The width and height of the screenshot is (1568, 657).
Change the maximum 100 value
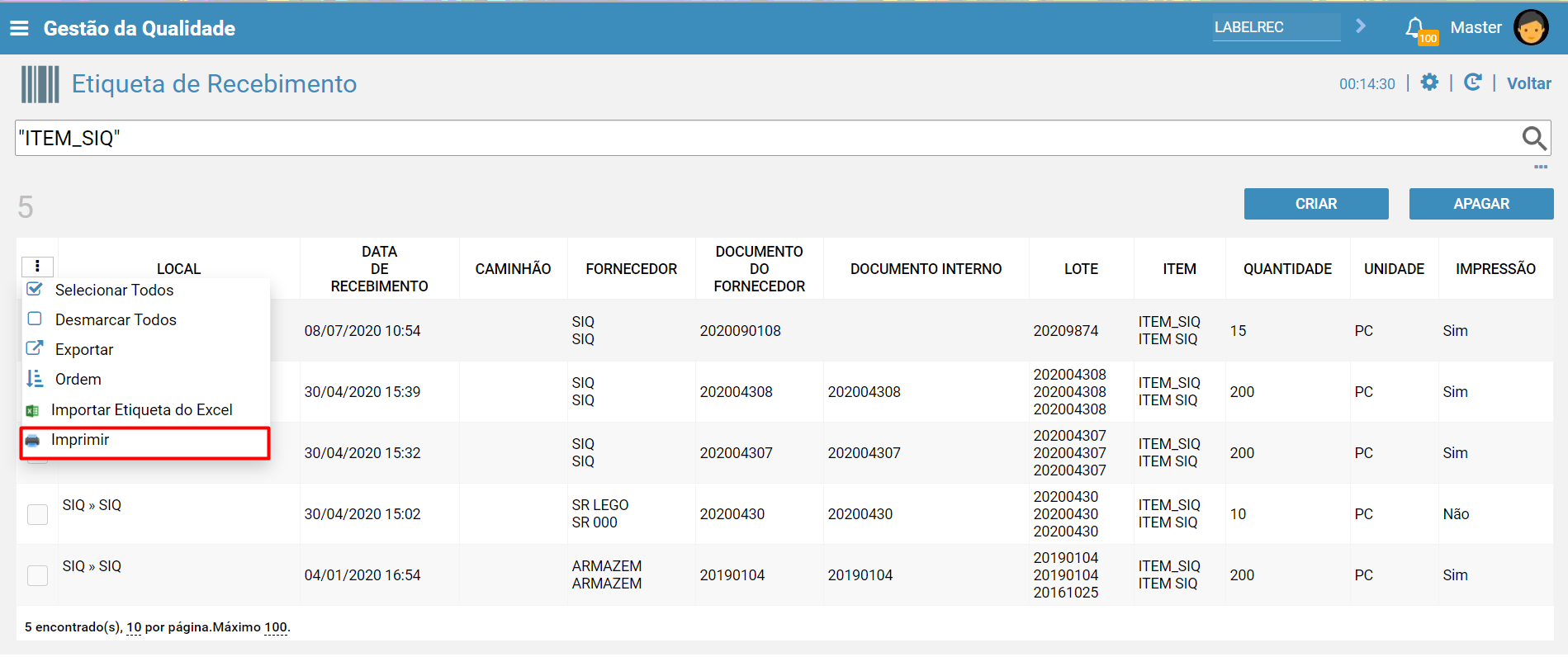tap(276, 627)
